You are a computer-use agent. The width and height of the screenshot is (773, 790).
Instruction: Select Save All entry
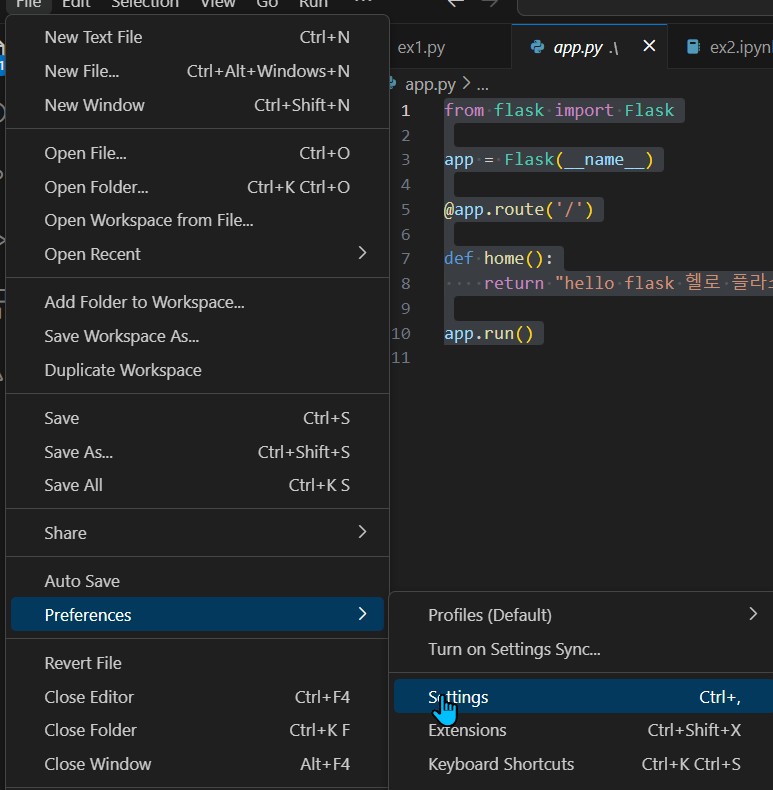[197, 485]
